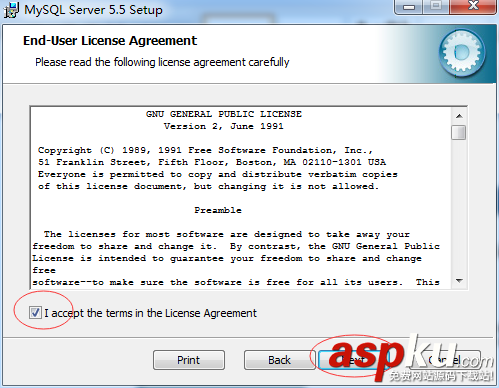
Task: Click the 'Everyone is permitted to copy' line
Action: pos(218,174)
